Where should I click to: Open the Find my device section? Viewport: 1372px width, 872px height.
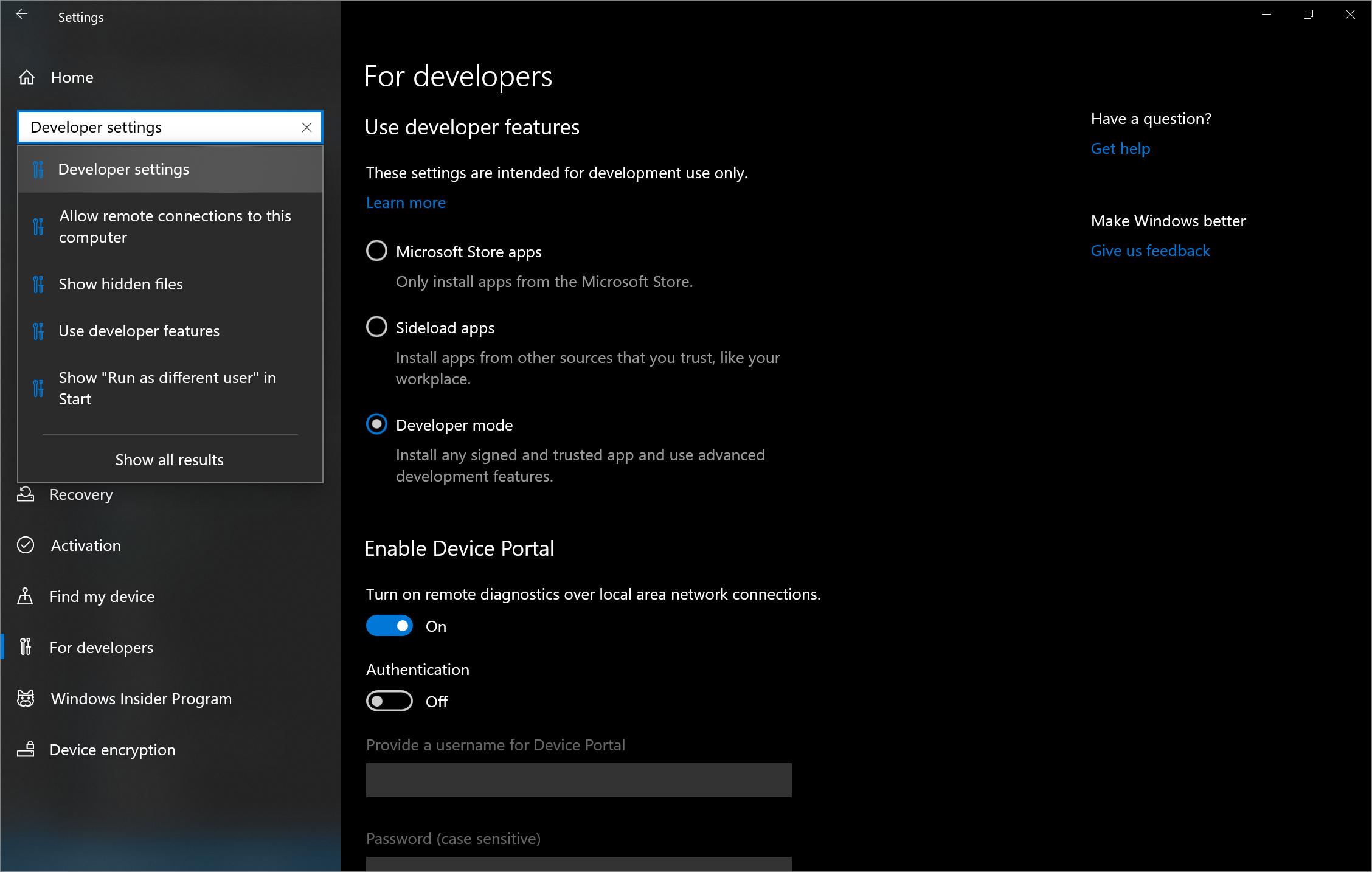click(x=102, y=596)
